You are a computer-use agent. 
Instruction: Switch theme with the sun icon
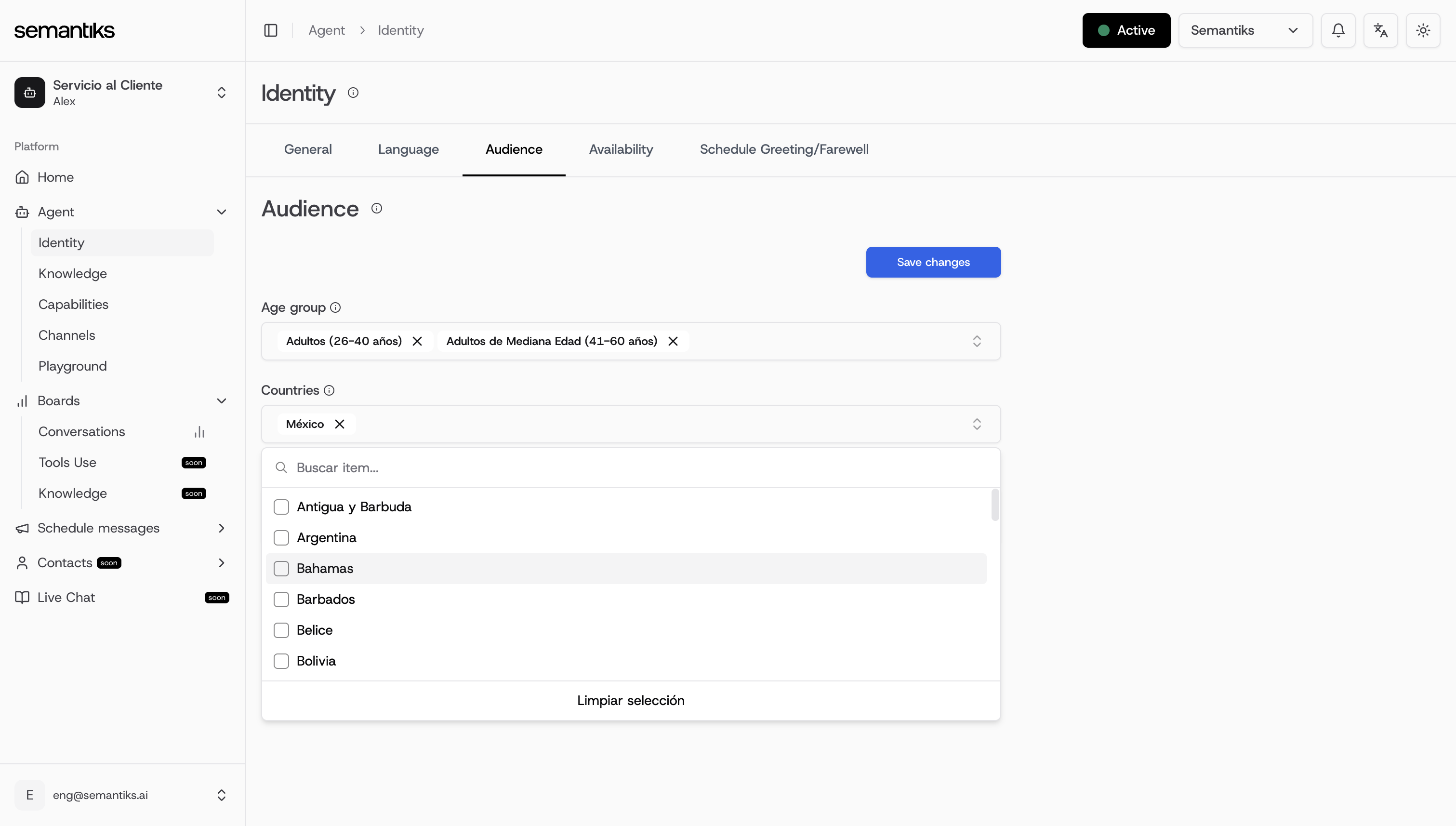(x=1423, y=30)
